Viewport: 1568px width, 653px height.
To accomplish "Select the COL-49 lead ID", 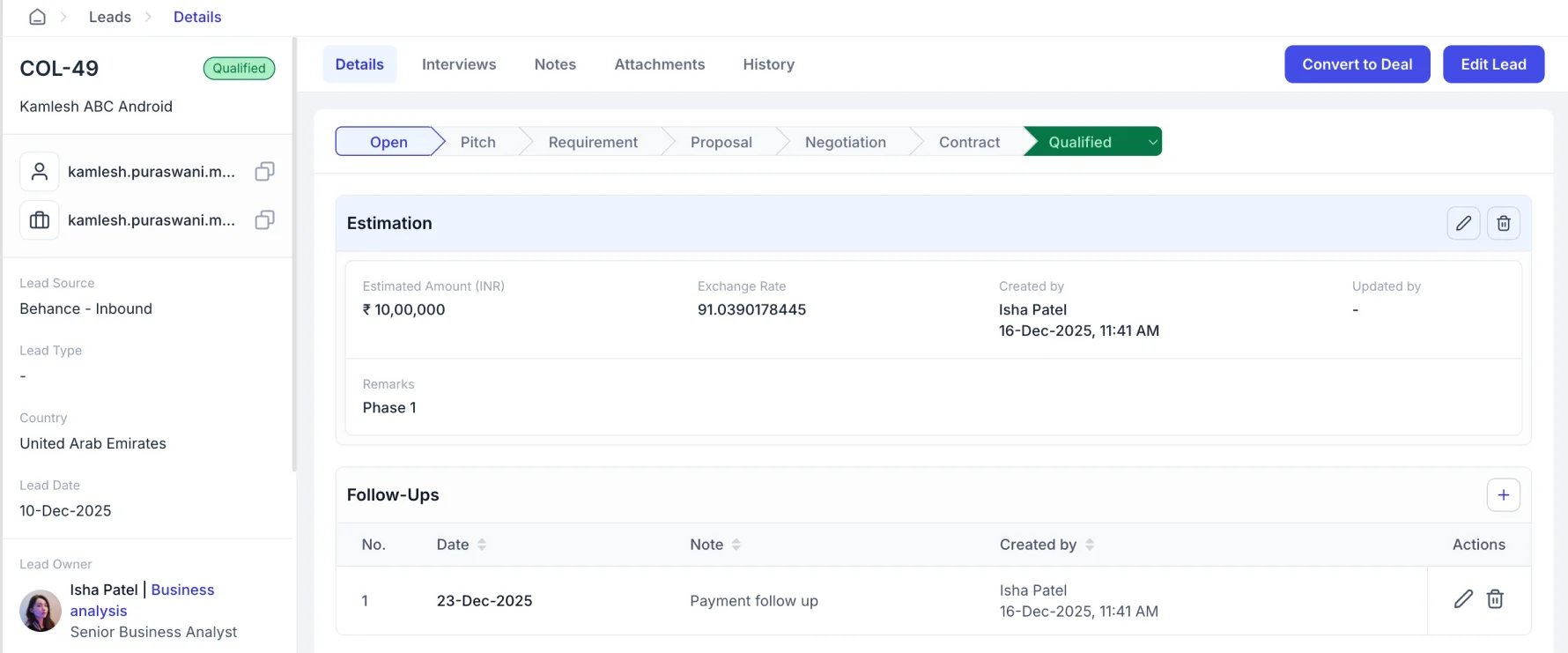I will [59, 68].
